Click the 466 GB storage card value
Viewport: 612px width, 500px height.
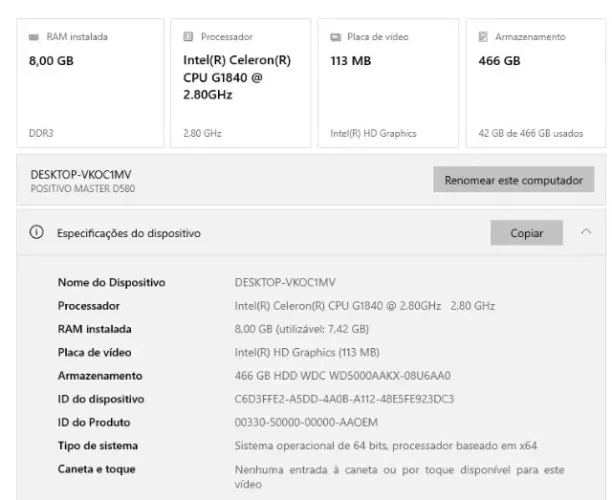point(499,60)
